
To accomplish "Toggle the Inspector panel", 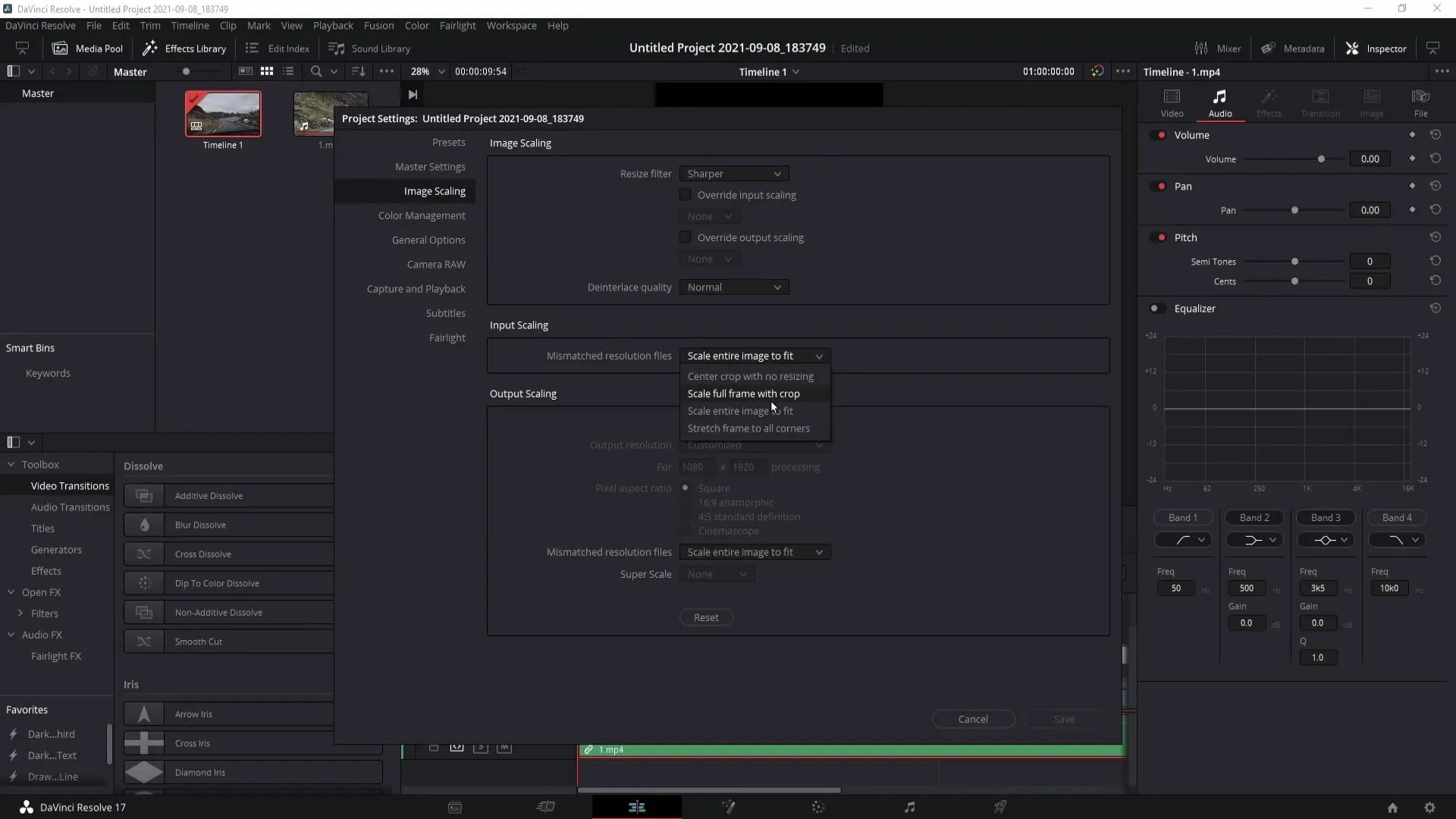I will [x=1376, y=49].
